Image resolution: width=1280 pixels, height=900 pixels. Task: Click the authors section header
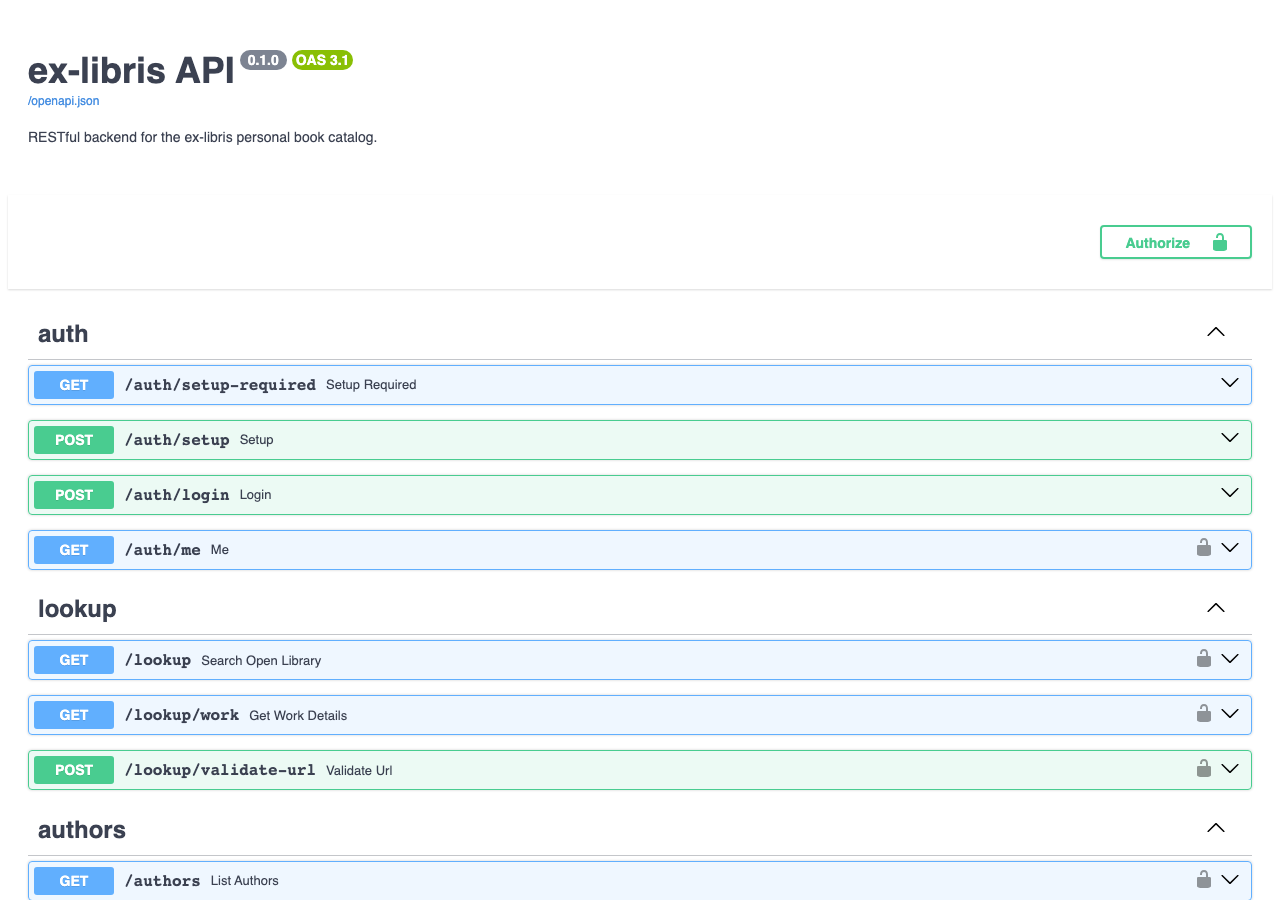coord(81,829)
